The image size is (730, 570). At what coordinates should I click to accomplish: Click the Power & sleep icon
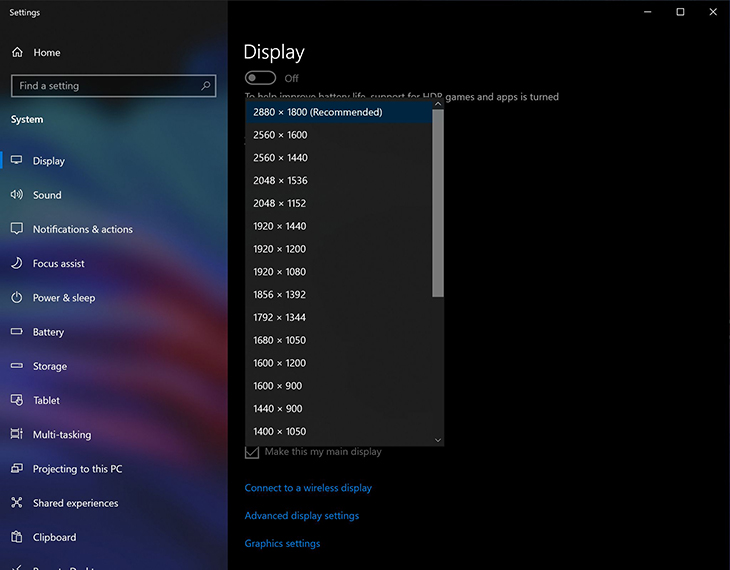pos(17,297)
